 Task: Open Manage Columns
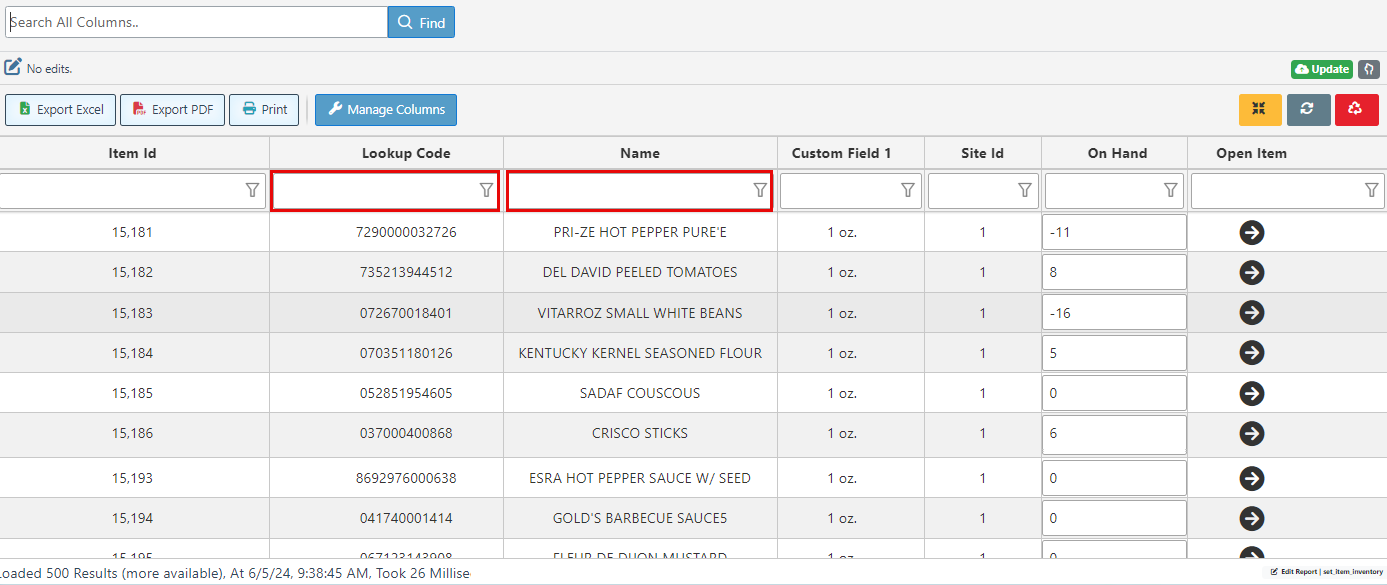pyautogui.click(x=386, y=110)
